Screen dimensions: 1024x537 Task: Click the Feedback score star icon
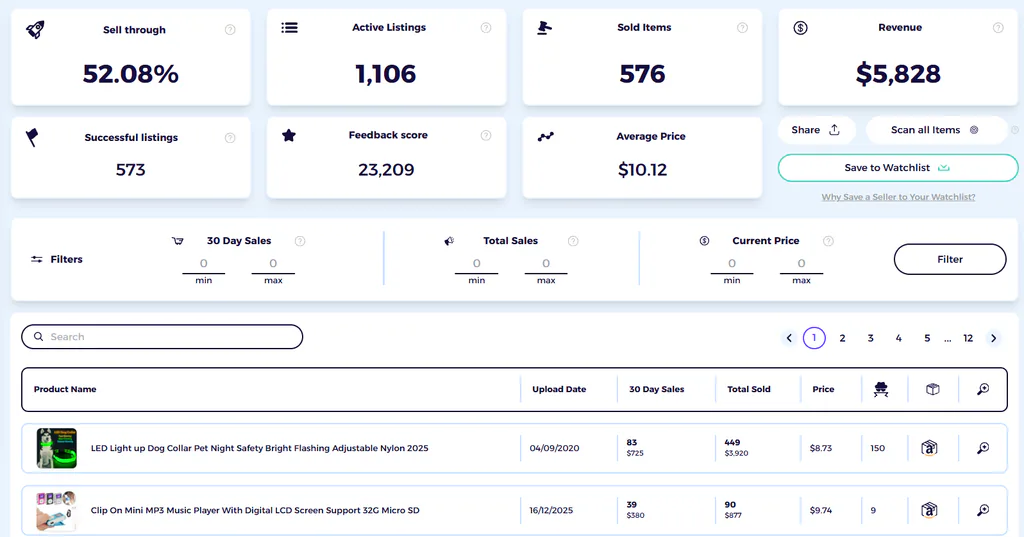pos(289,135)
